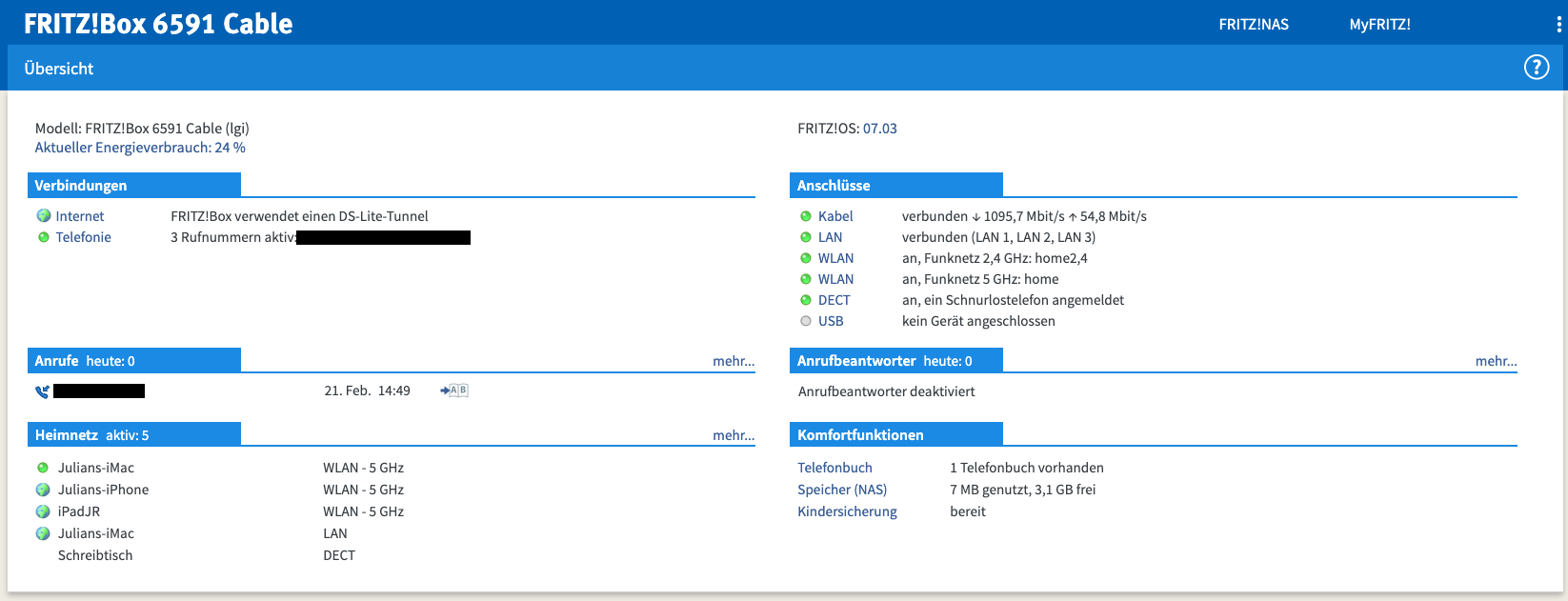Open the MyFRITZ! menu item
The height and width of the screenshot is (601, 1568).
click(1379, 25)
